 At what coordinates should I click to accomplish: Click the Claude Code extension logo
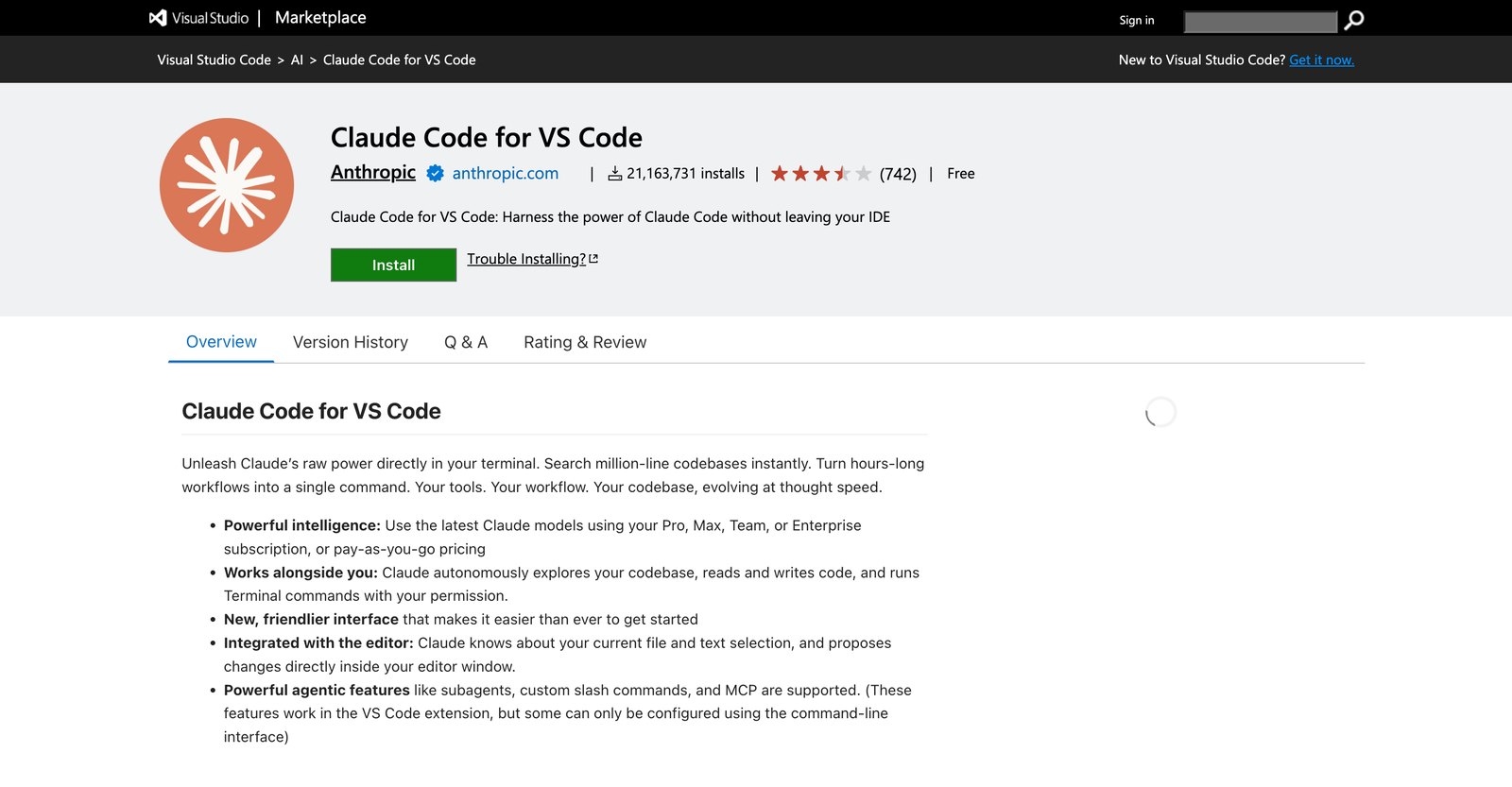[227, 185]
